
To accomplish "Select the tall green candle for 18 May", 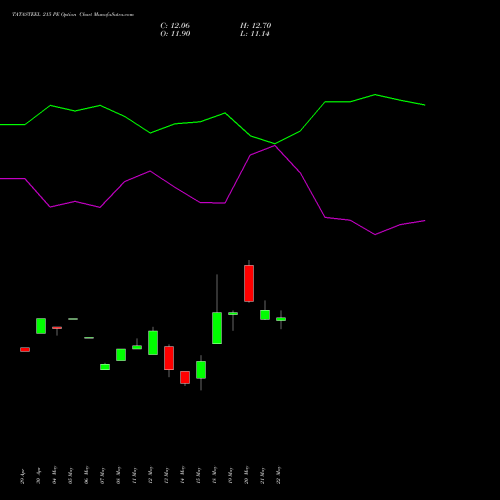I will 217,328.
